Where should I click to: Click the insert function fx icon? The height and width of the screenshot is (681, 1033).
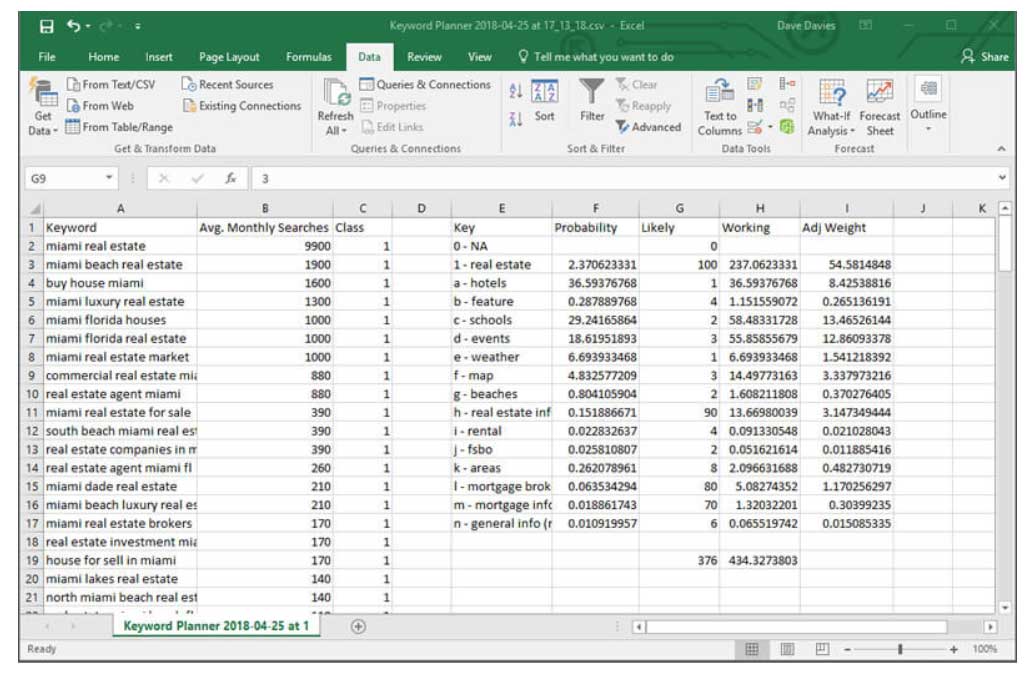tap(230, 178)
